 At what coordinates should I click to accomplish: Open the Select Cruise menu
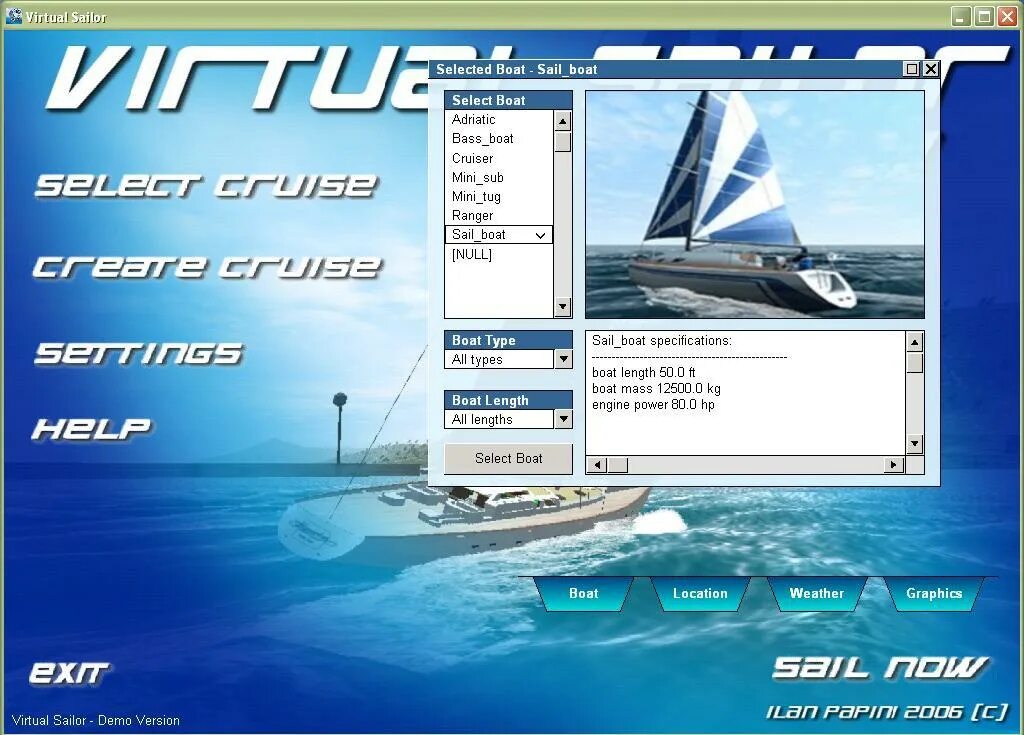(206, 186)
